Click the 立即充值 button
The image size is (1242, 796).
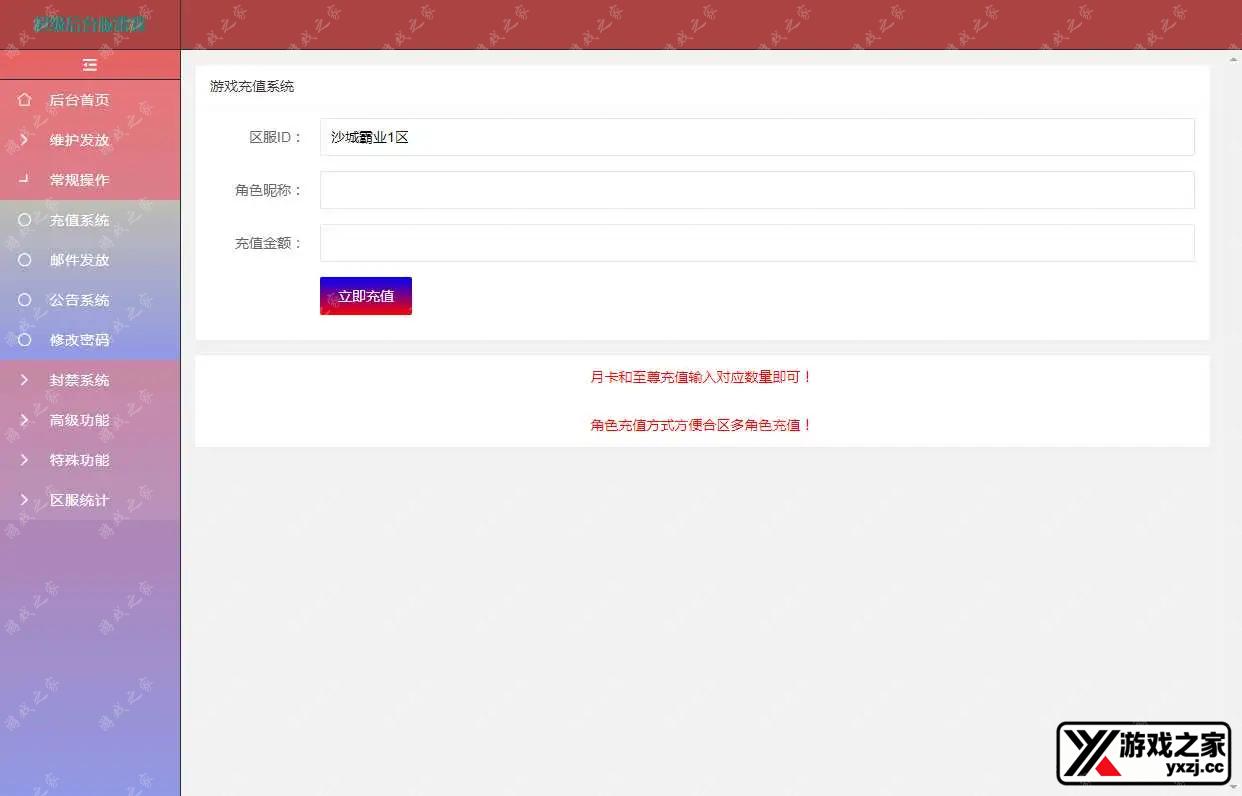coord(366,296)
